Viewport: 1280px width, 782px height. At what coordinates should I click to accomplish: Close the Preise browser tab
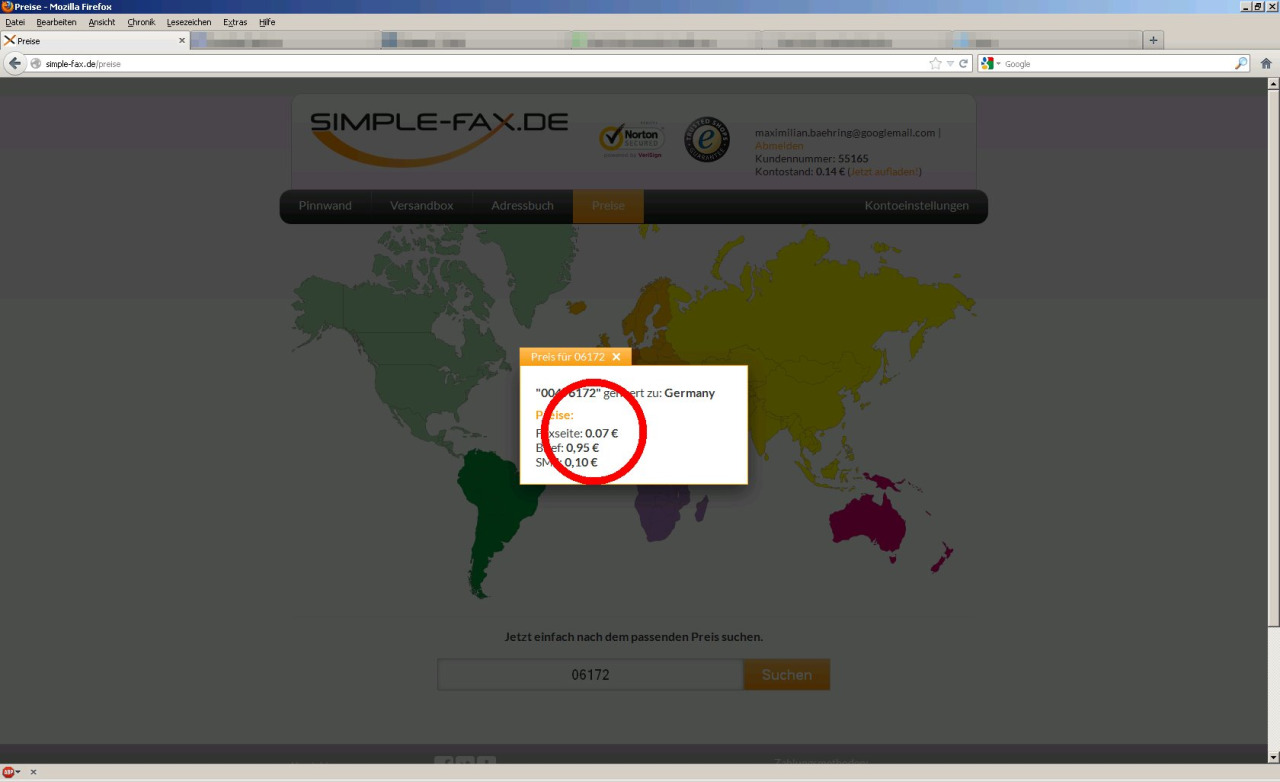pos(182,41)
